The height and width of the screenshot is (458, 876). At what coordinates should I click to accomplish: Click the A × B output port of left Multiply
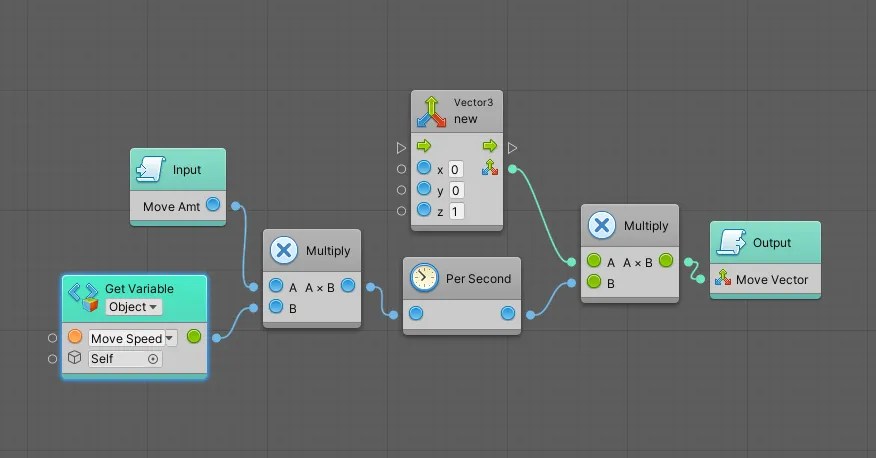click(348, 285)
